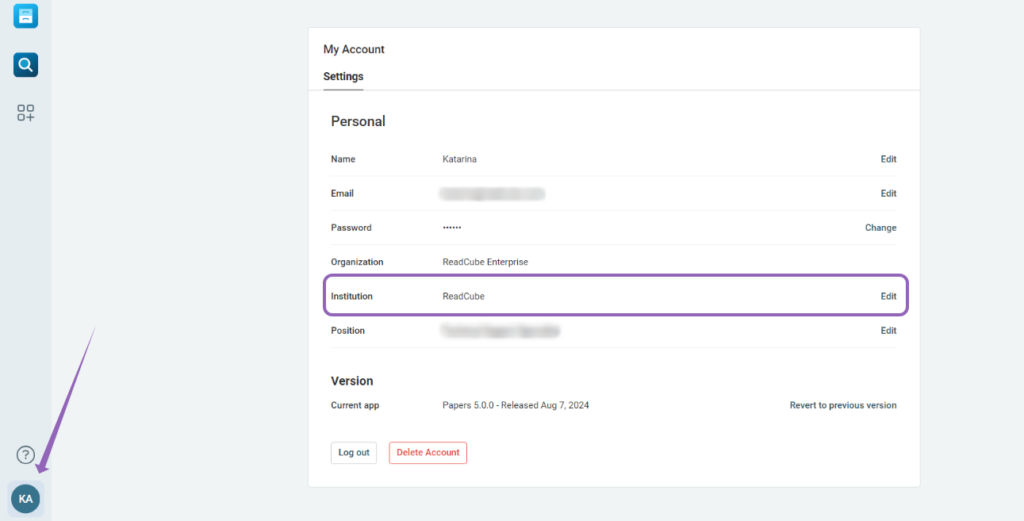Open the help question mark icon

(26, 455)
